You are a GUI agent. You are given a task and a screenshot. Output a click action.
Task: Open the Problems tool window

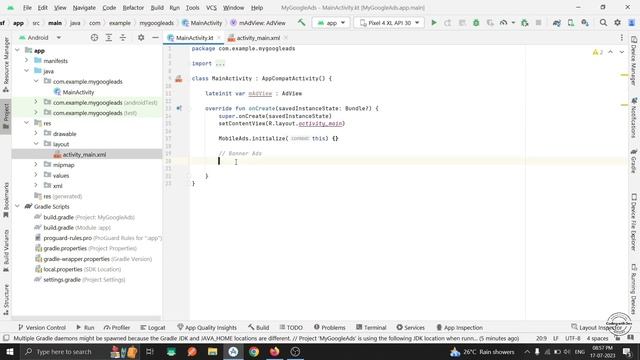click(329, 327)
